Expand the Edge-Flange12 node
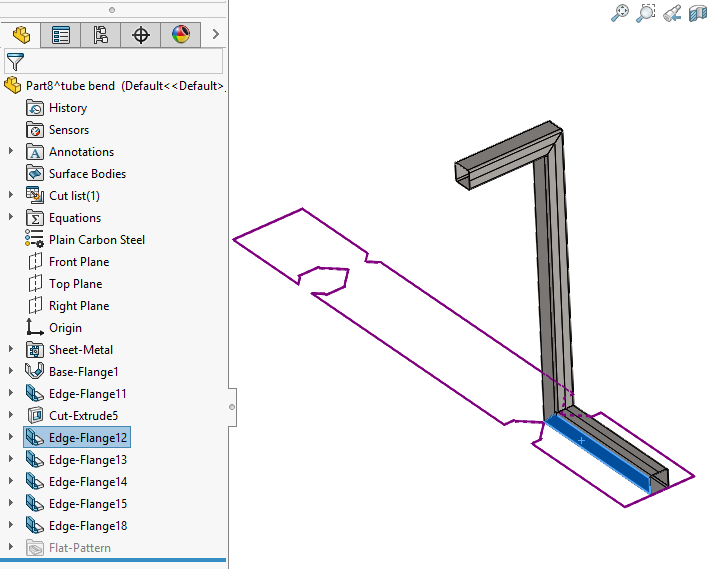The image size is (714, 569). click(11, 437)
